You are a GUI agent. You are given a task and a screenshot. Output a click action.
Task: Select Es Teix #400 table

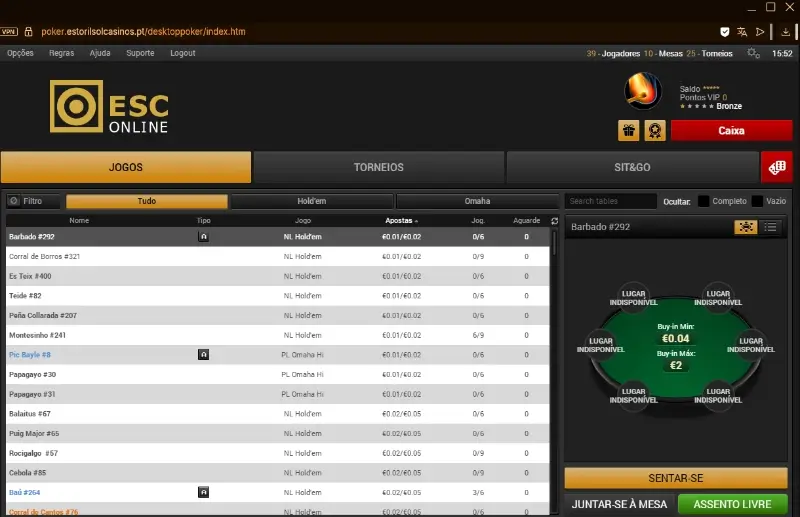click(x=278, y=276)
